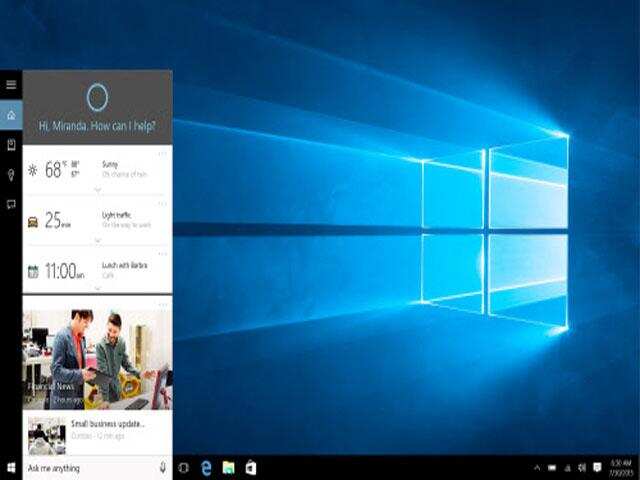The width and height of the screenshot is (640, 480).
Task: Select the Cortana Home icon
Action: [11, 115]
